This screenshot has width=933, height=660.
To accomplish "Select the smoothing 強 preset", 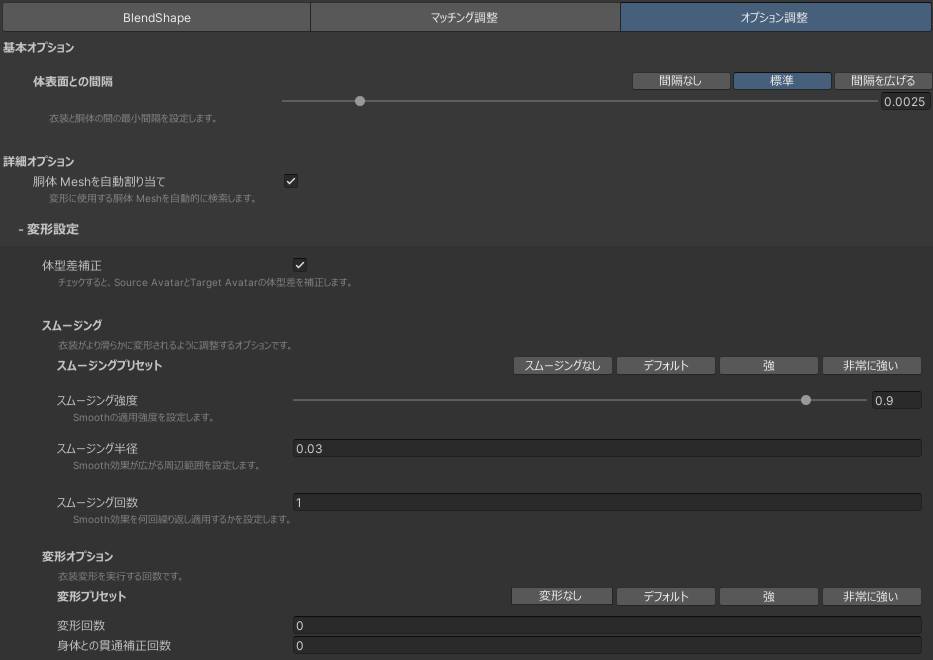I will [769, 365].
